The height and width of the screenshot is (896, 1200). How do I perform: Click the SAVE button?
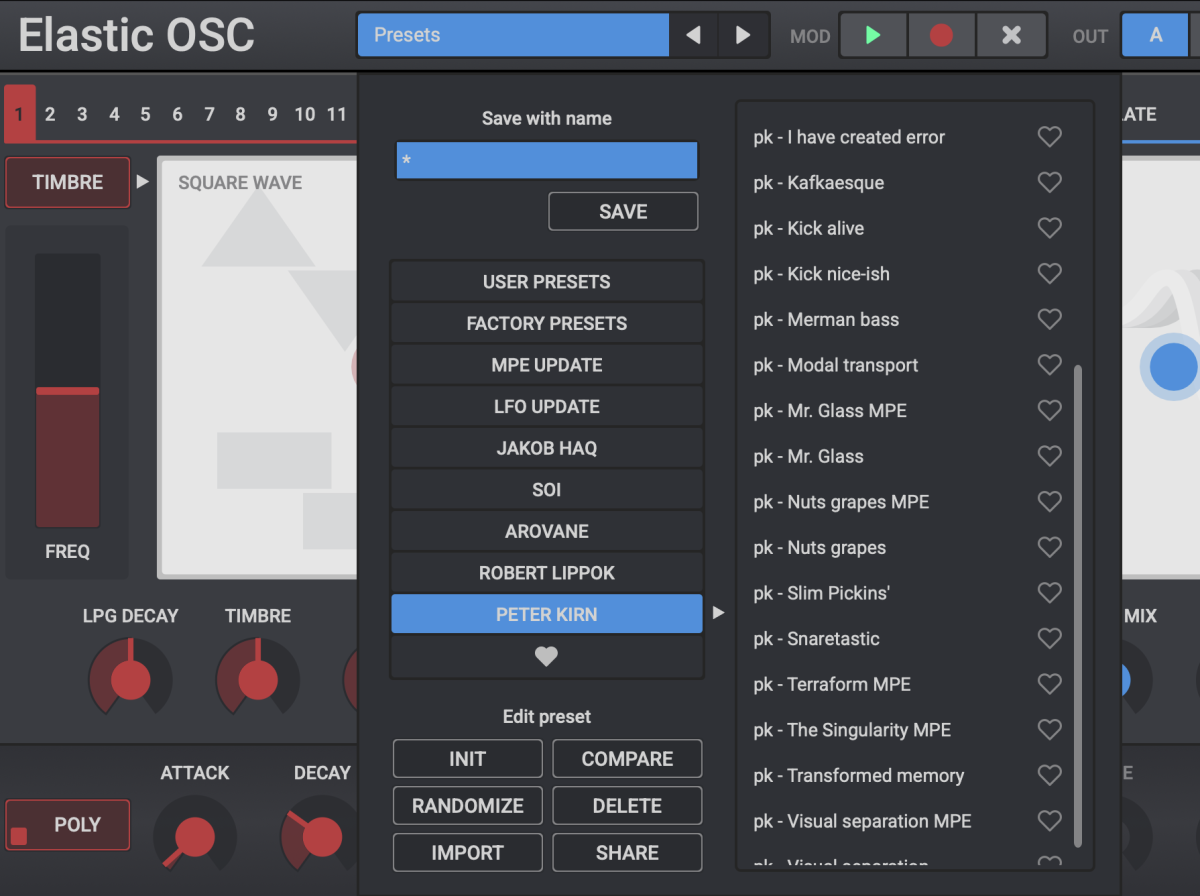coord(623,211)
